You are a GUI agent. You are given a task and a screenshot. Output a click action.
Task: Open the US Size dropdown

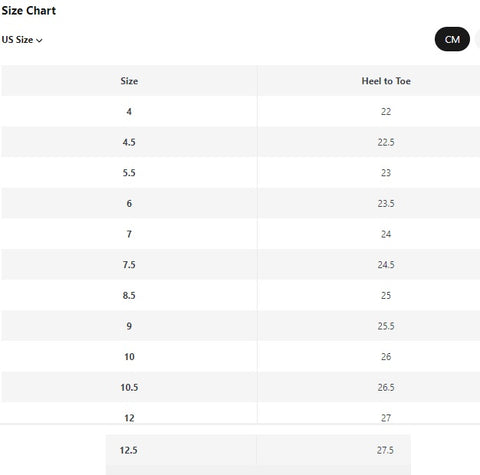[x=22, y=40]
